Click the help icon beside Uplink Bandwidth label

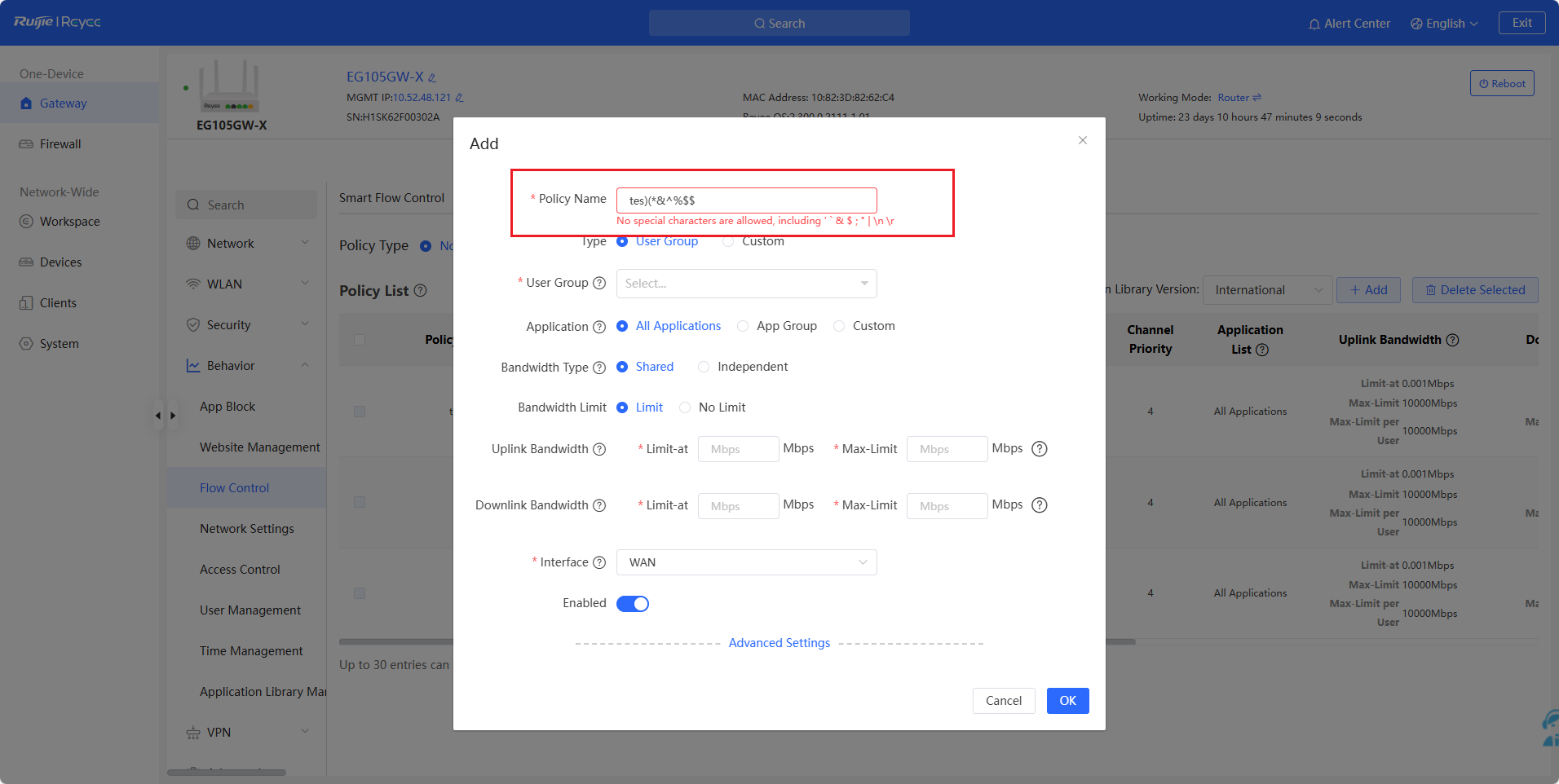(599, 449)
